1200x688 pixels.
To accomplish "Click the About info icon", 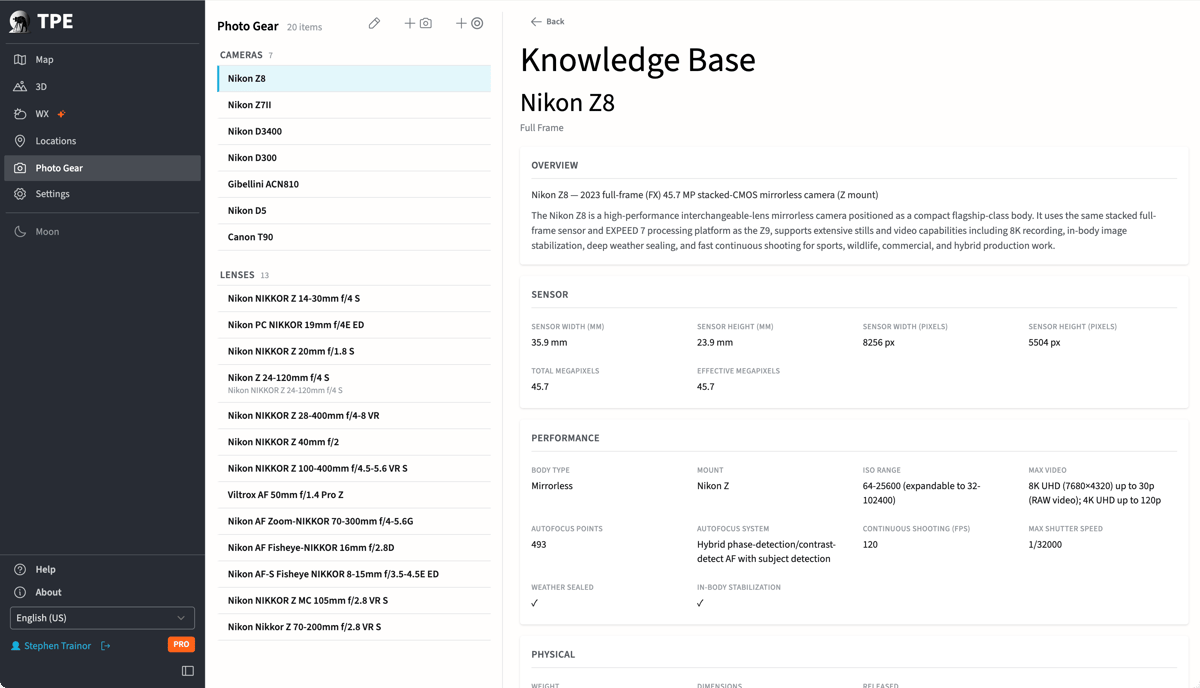I will (x=20, y=592).
